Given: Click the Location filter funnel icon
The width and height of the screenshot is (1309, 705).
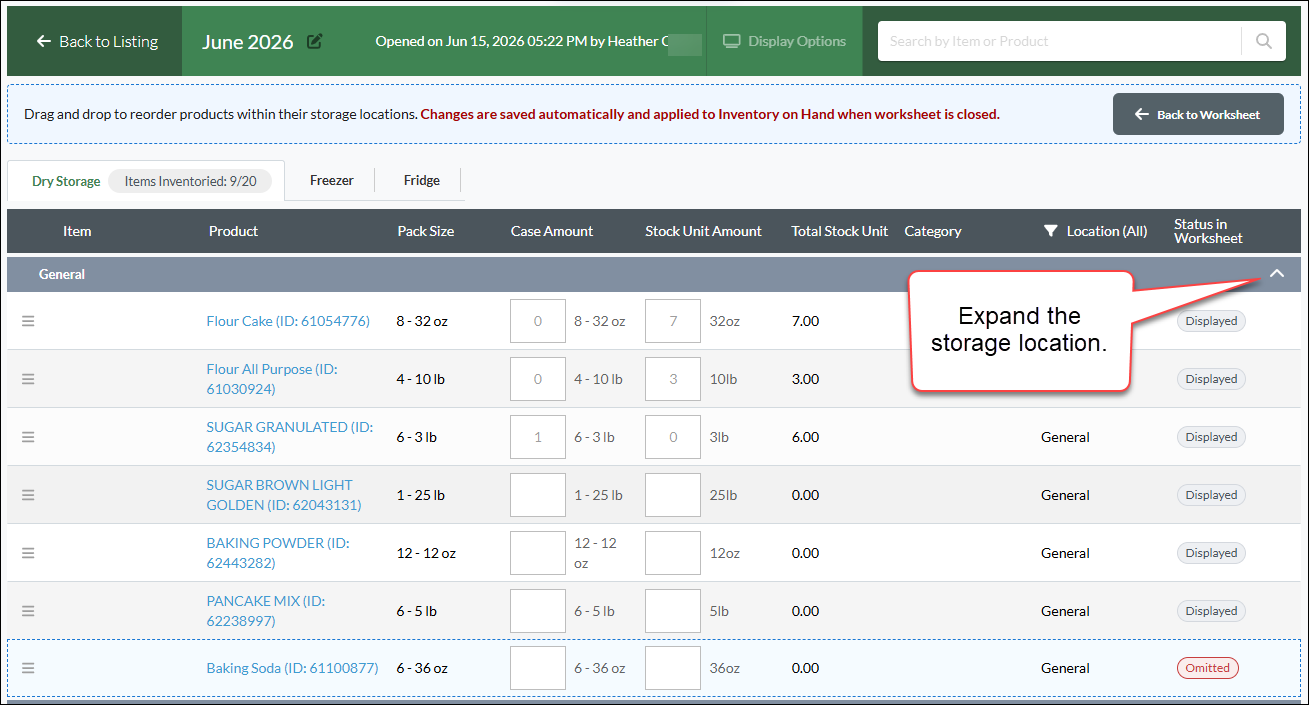Looking at the screenshot, I should (x=1050, y=231).
